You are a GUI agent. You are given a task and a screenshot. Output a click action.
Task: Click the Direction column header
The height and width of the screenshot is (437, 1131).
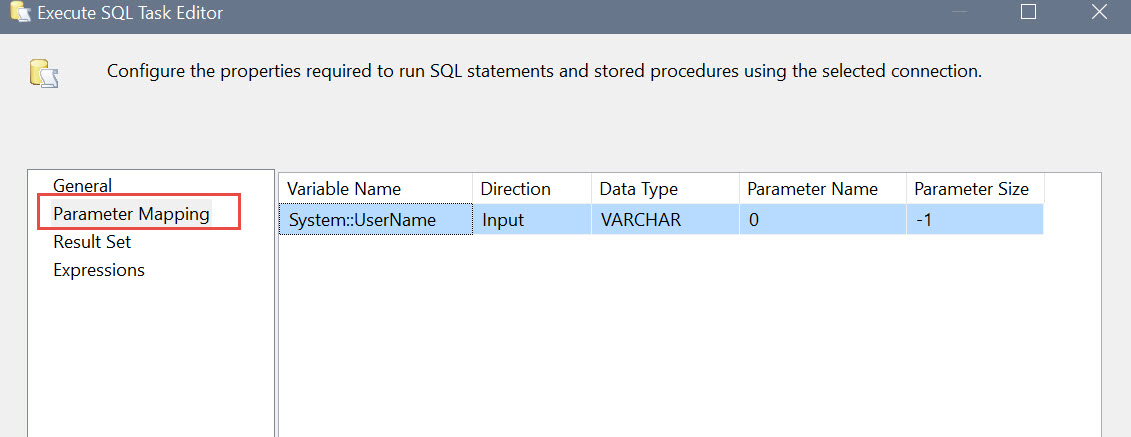pos(532,189)
